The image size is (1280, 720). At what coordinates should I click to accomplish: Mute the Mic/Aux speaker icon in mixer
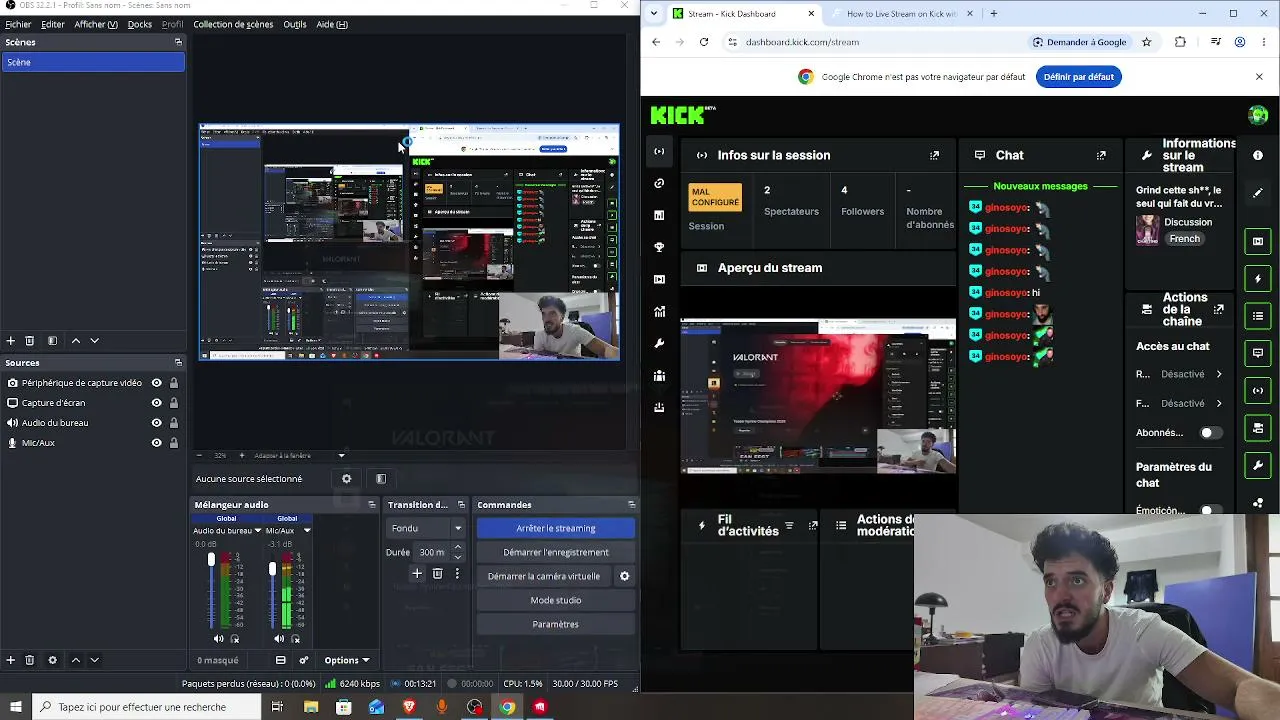279,639
